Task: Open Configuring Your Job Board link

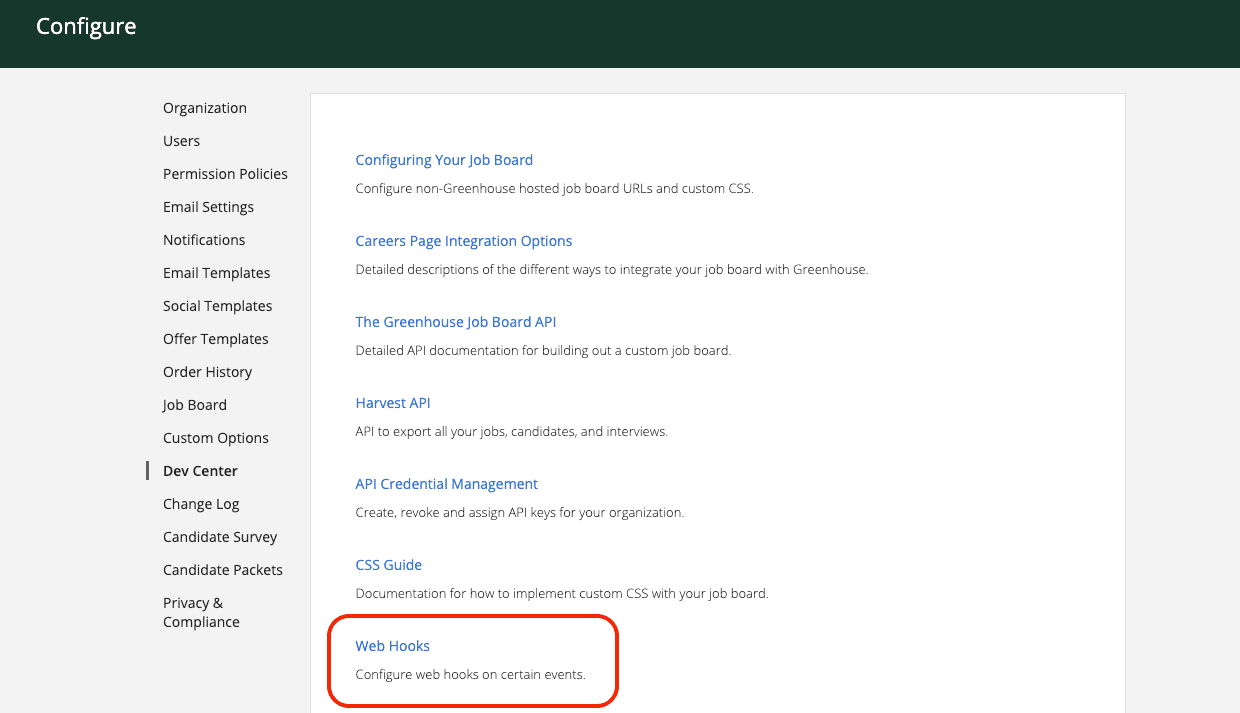Action: click(x=444, y=160)
